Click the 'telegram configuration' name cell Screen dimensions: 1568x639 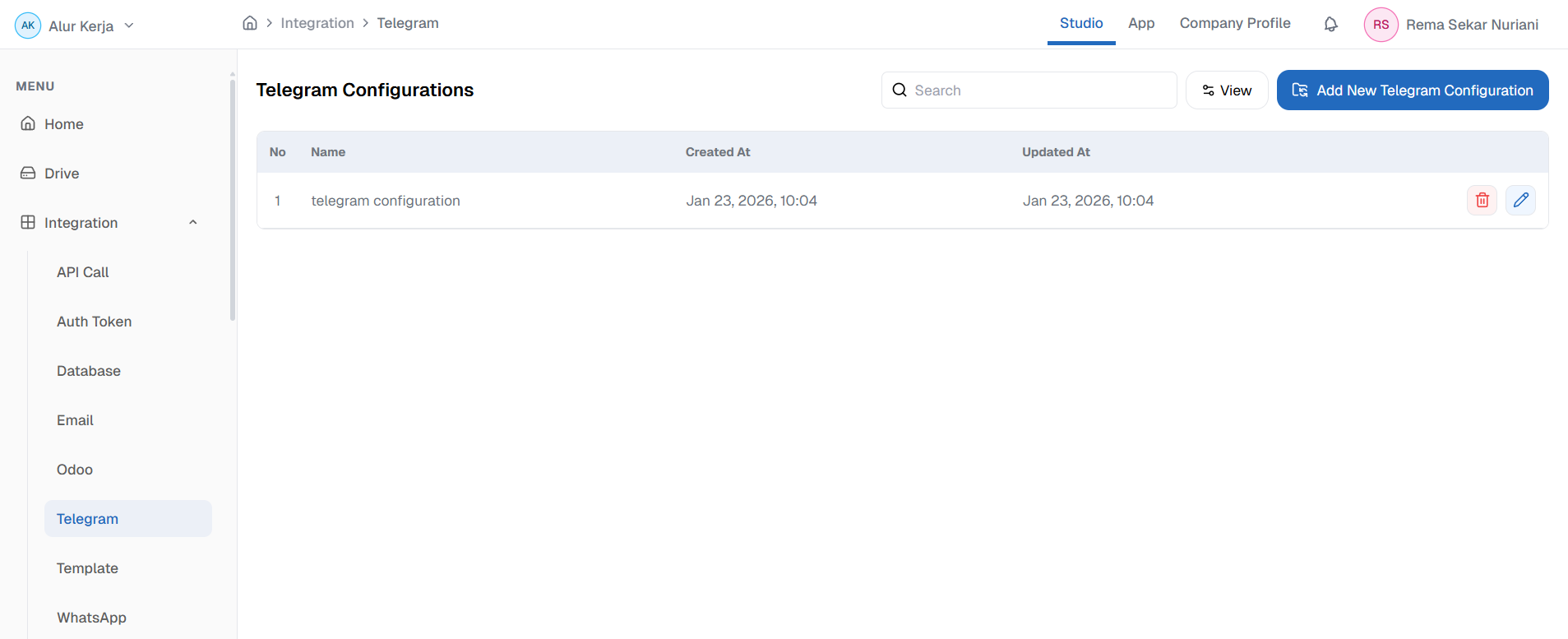[386, 201]
